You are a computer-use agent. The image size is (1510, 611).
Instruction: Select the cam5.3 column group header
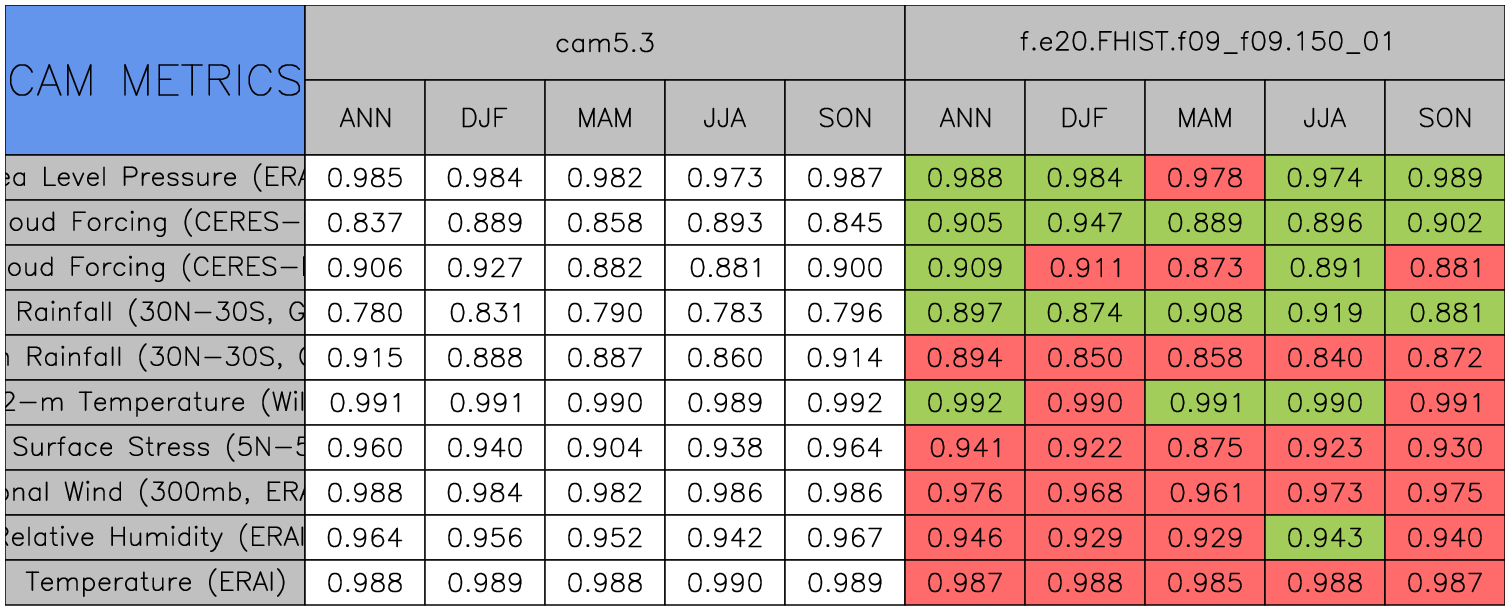coord(604,42)
